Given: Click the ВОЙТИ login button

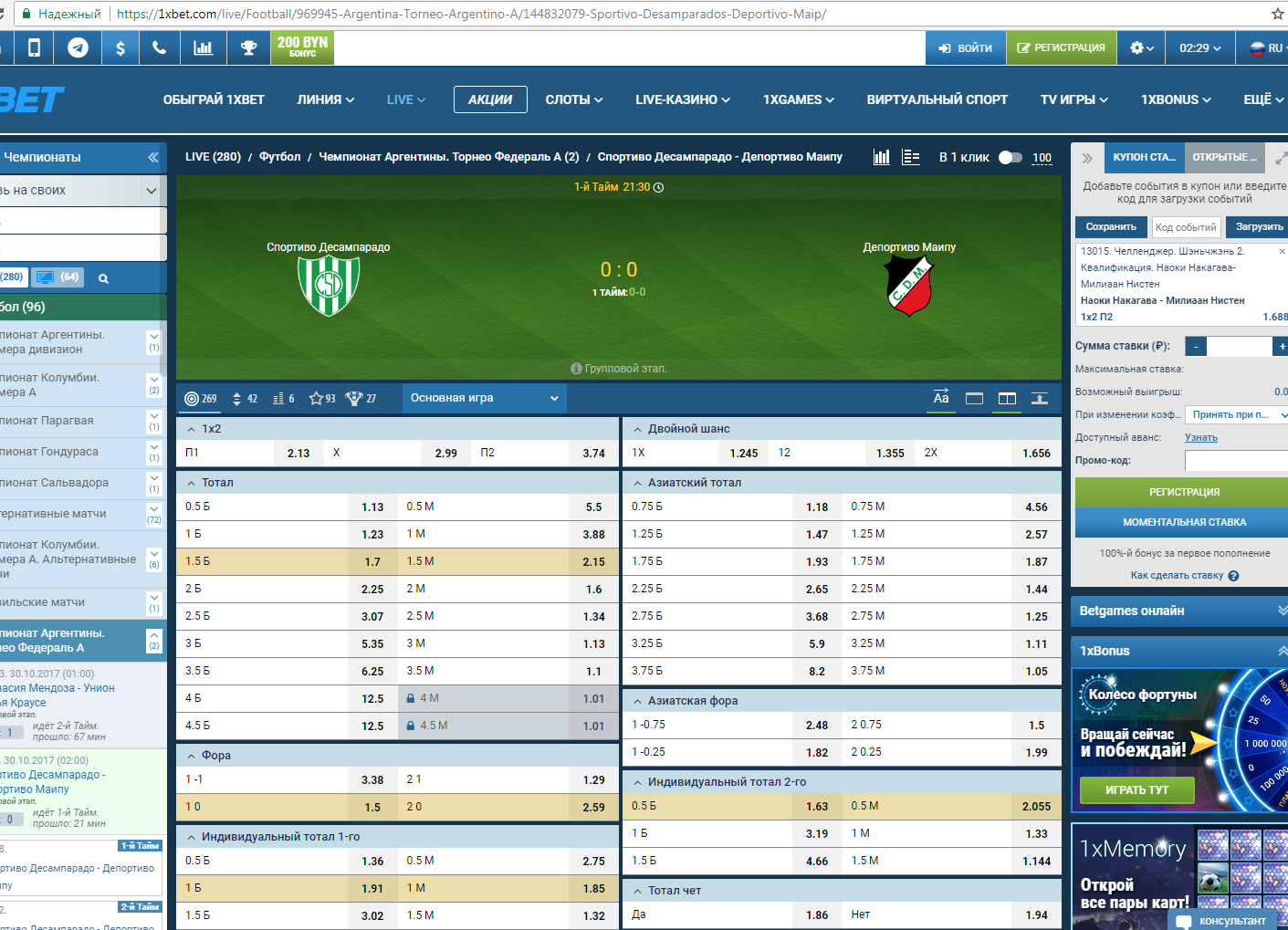Looking at the screenshot, I should pyautogui.click(x=966, y=47).
